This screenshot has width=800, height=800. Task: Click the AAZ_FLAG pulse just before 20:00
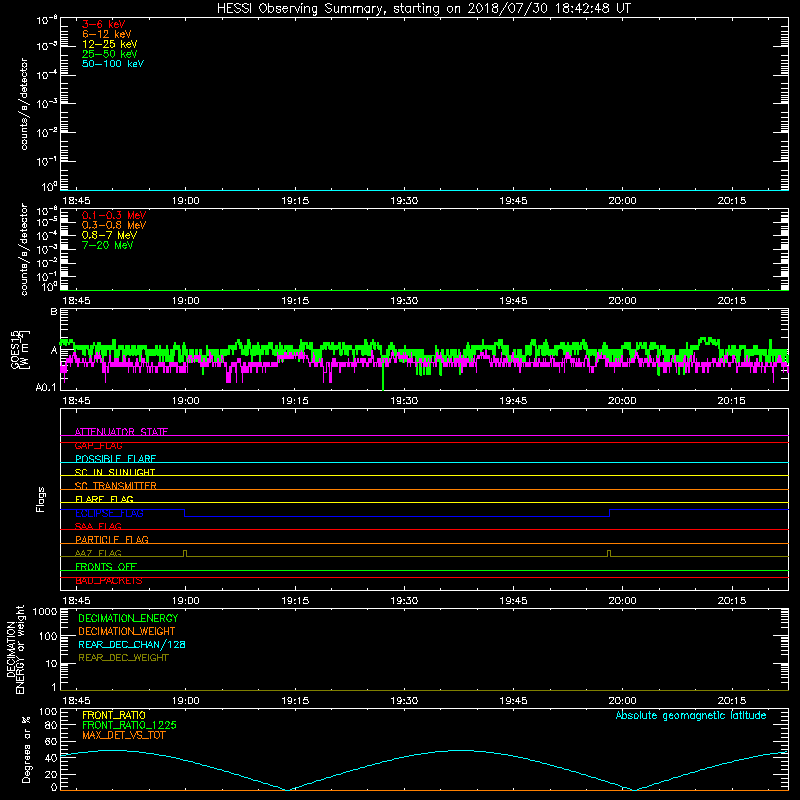pos(609,554)
